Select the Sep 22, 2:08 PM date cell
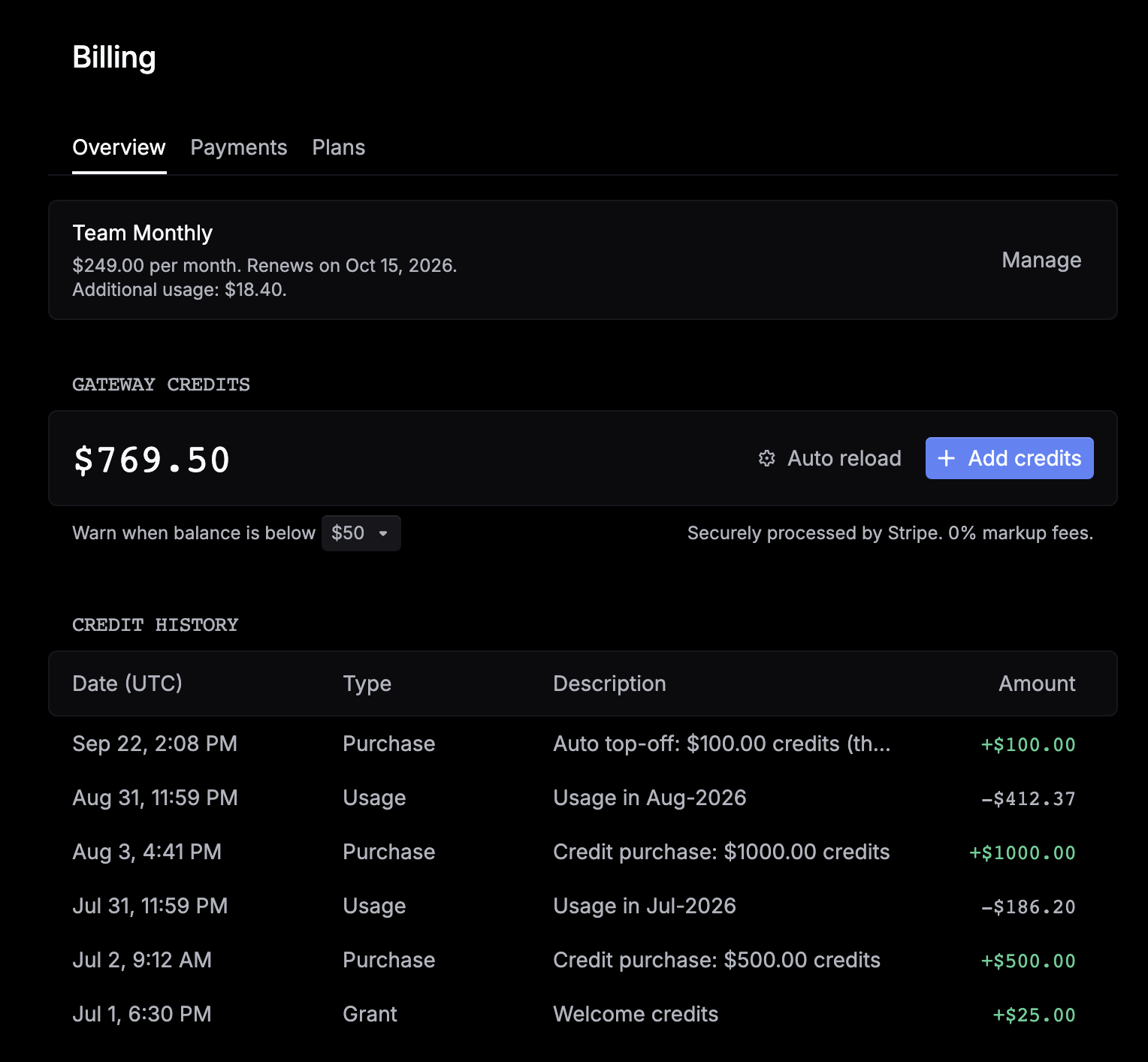This screenshot has width=1148, height=1062. [155, 744]
